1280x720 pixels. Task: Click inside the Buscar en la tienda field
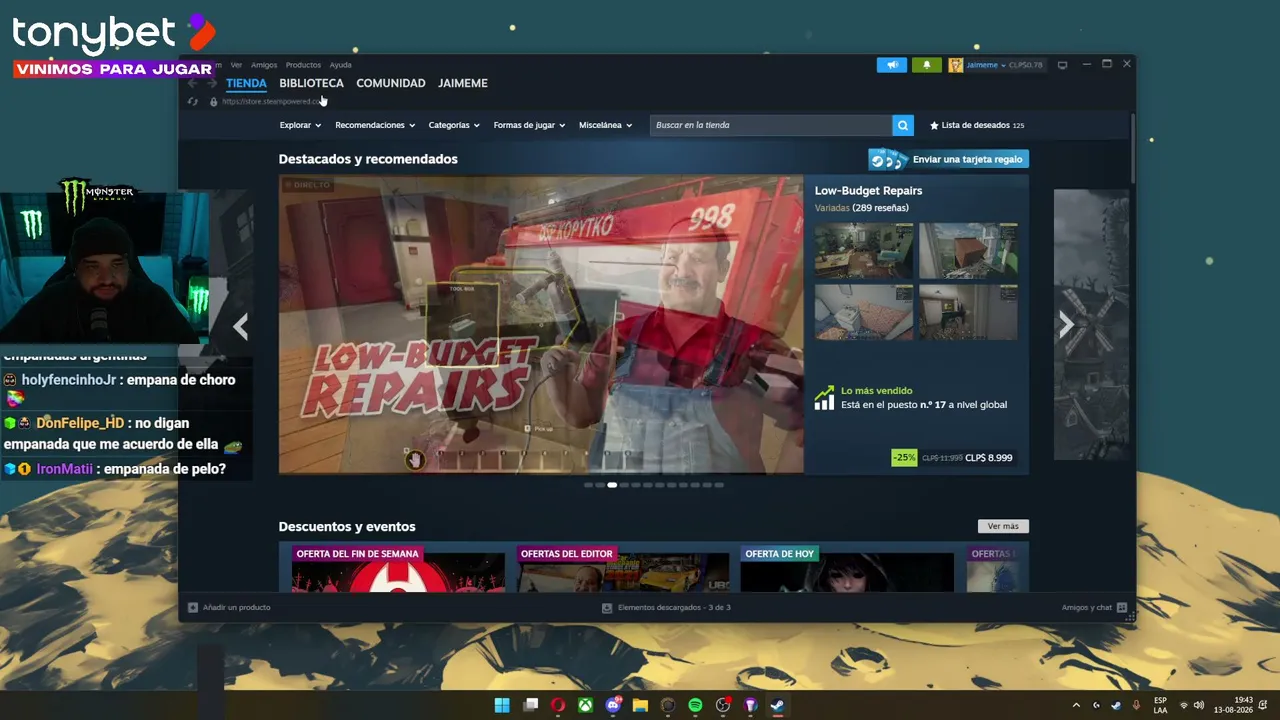(x=771, y=125)
